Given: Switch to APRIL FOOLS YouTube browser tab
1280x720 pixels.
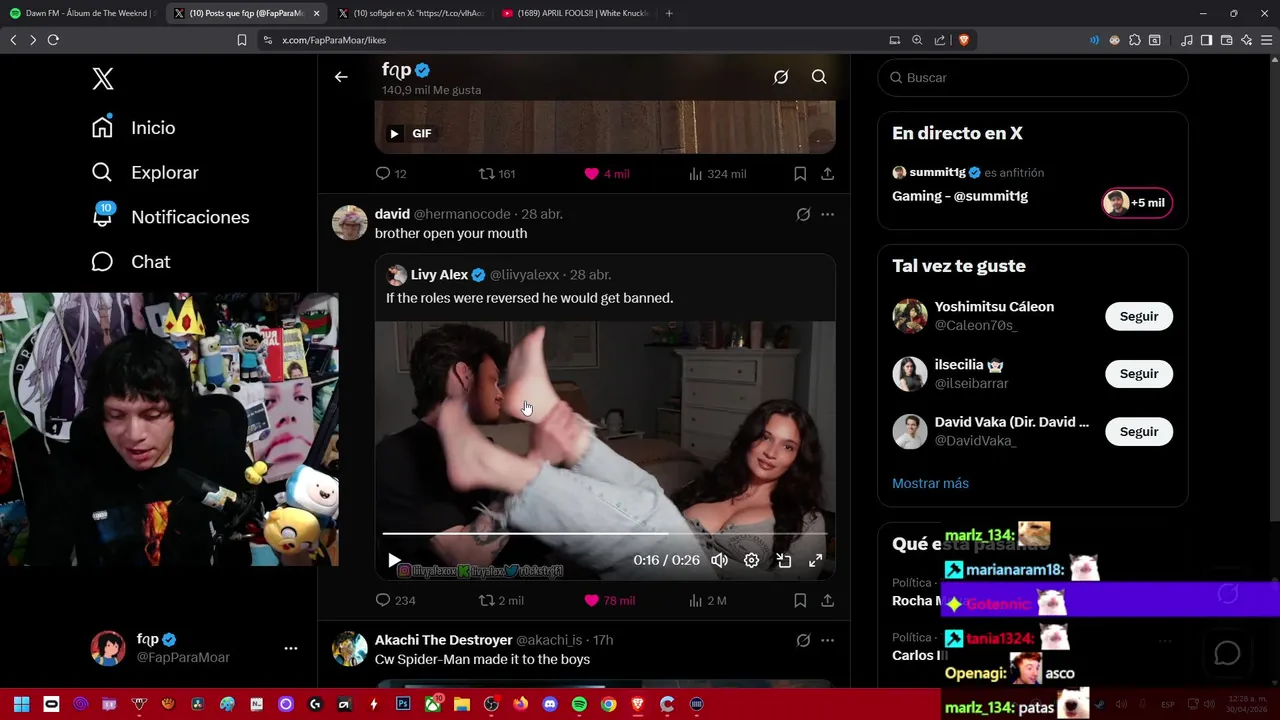Looking at the screenshot, I should (x=575, y=13).
